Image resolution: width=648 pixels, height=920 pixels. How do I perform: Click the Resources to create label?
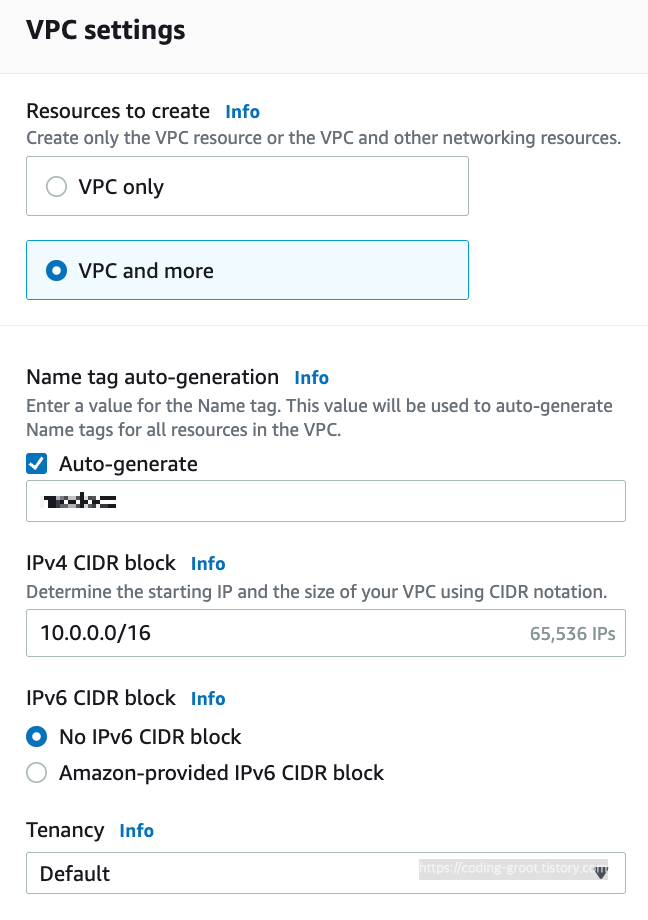(x=118, y=111)
